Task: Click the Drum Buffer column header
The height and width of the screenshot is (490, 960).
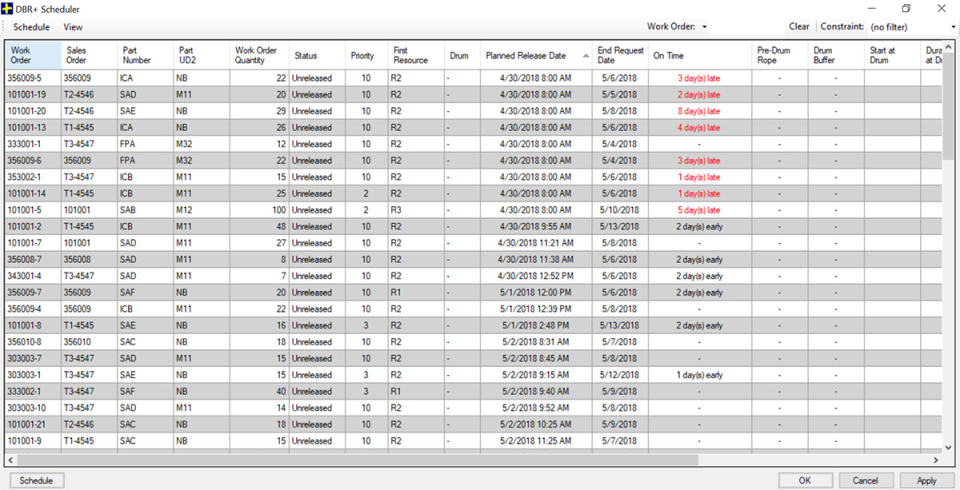Action: click(836, 55)
